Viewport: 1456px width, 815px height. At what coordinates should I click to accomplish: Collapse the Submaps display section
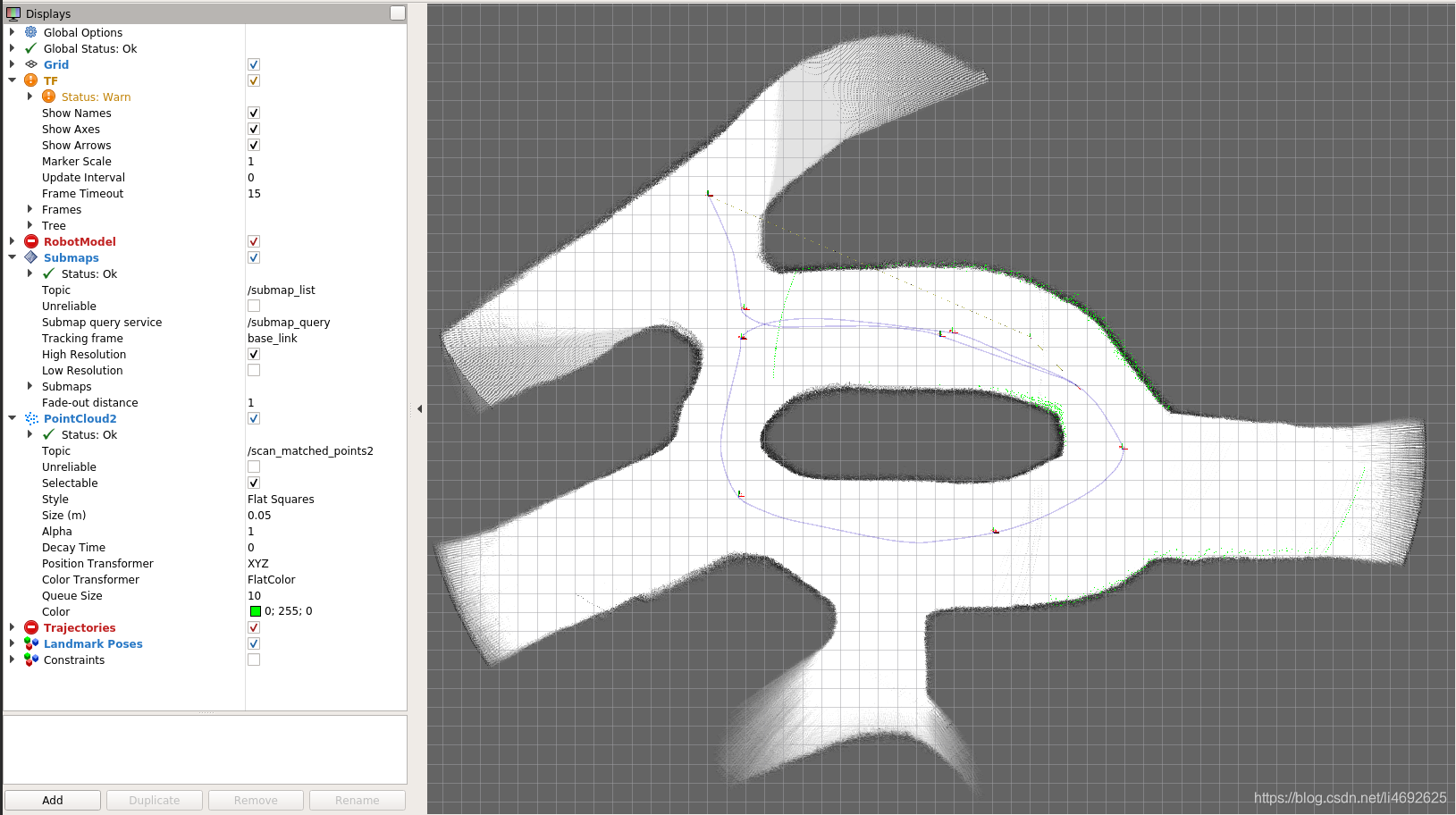point(12,257)
